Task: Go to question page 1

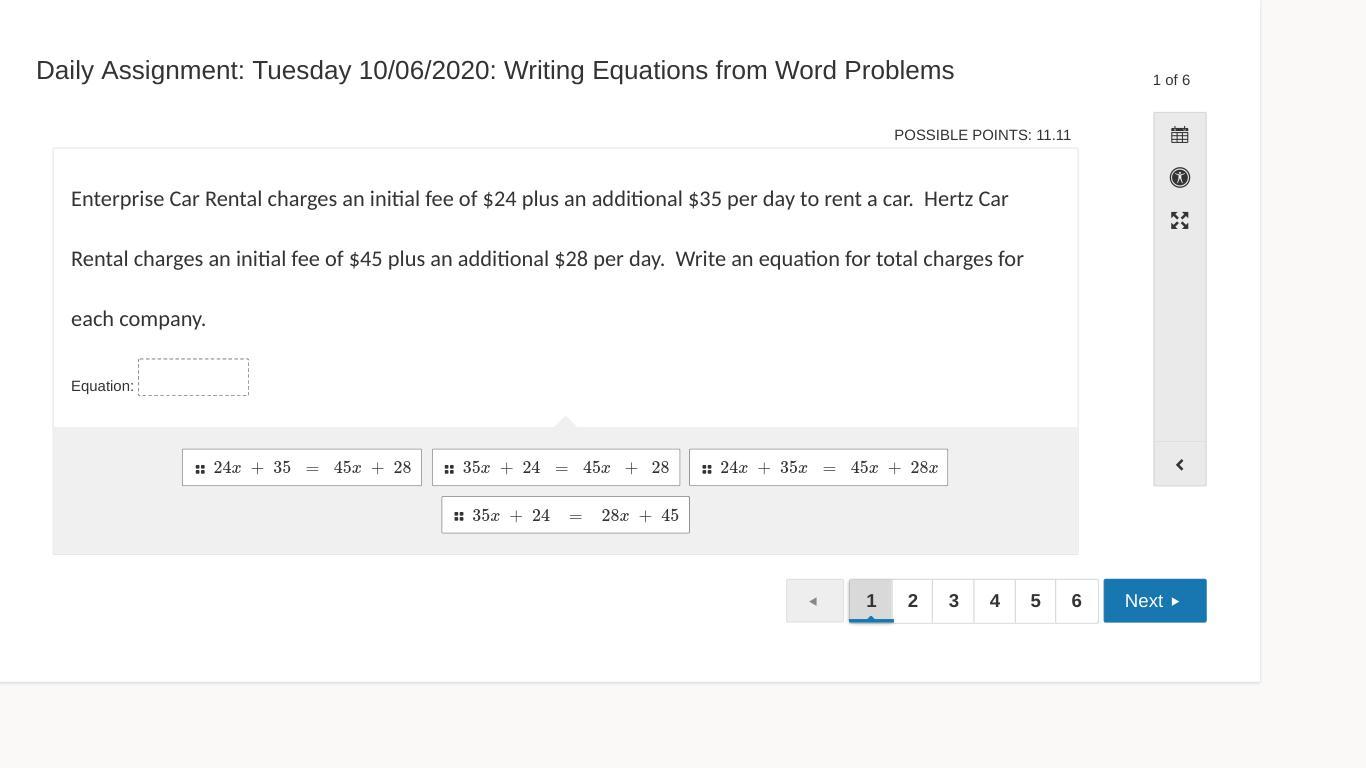Action: (871, 601)
